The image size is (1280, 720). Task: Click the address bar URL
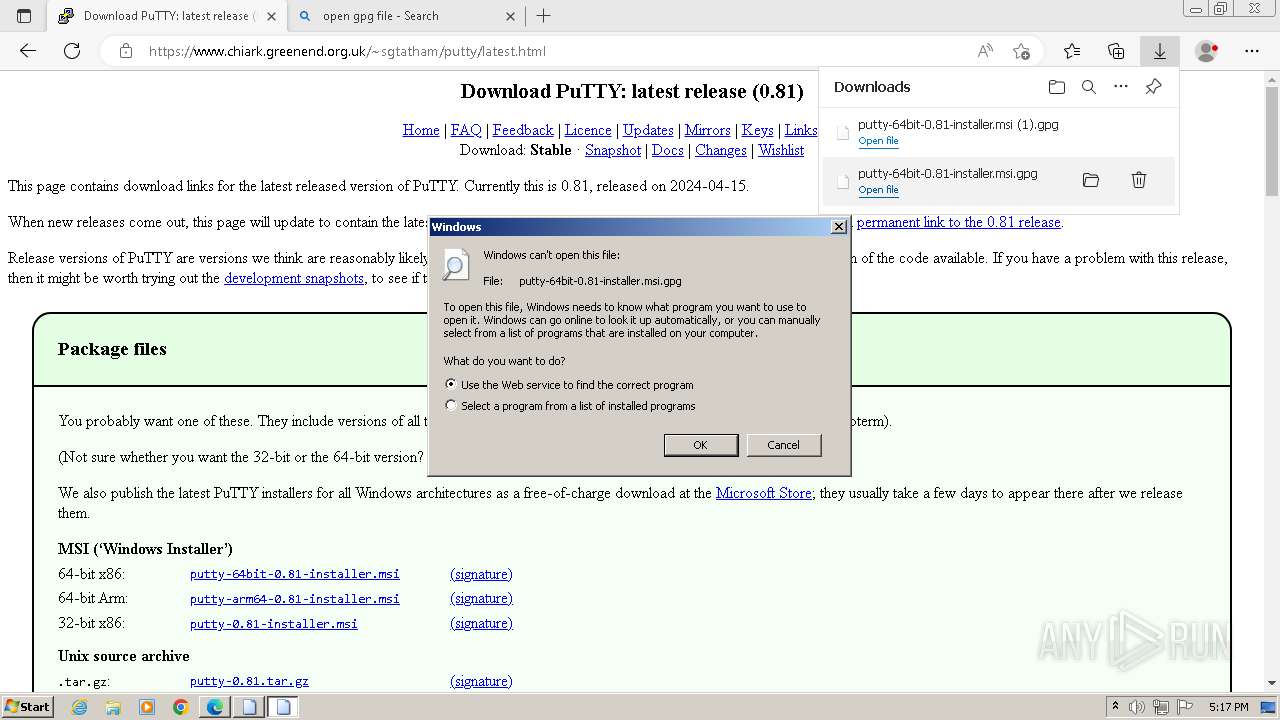[347, 51]
